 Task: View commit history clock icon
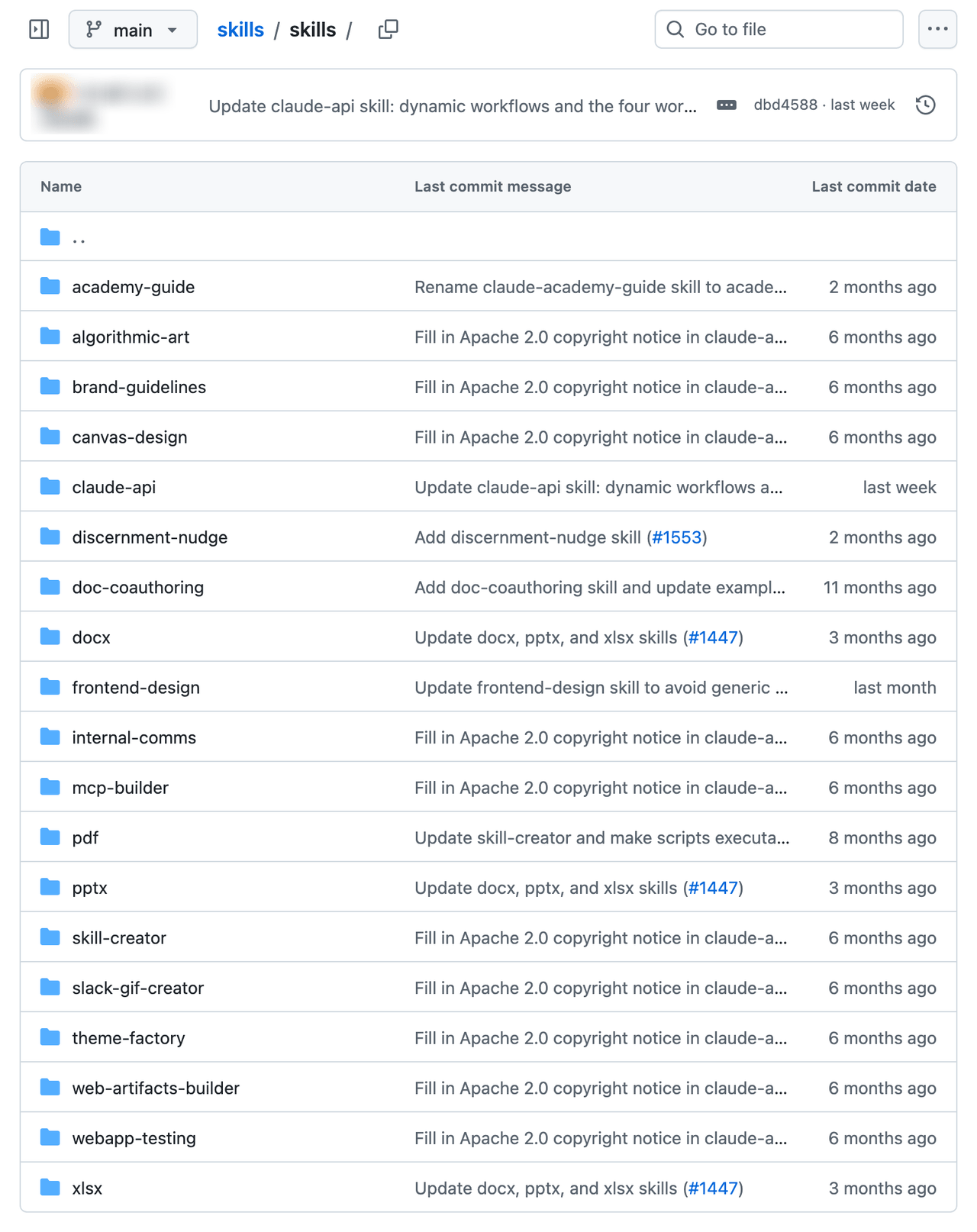[925, 105]
